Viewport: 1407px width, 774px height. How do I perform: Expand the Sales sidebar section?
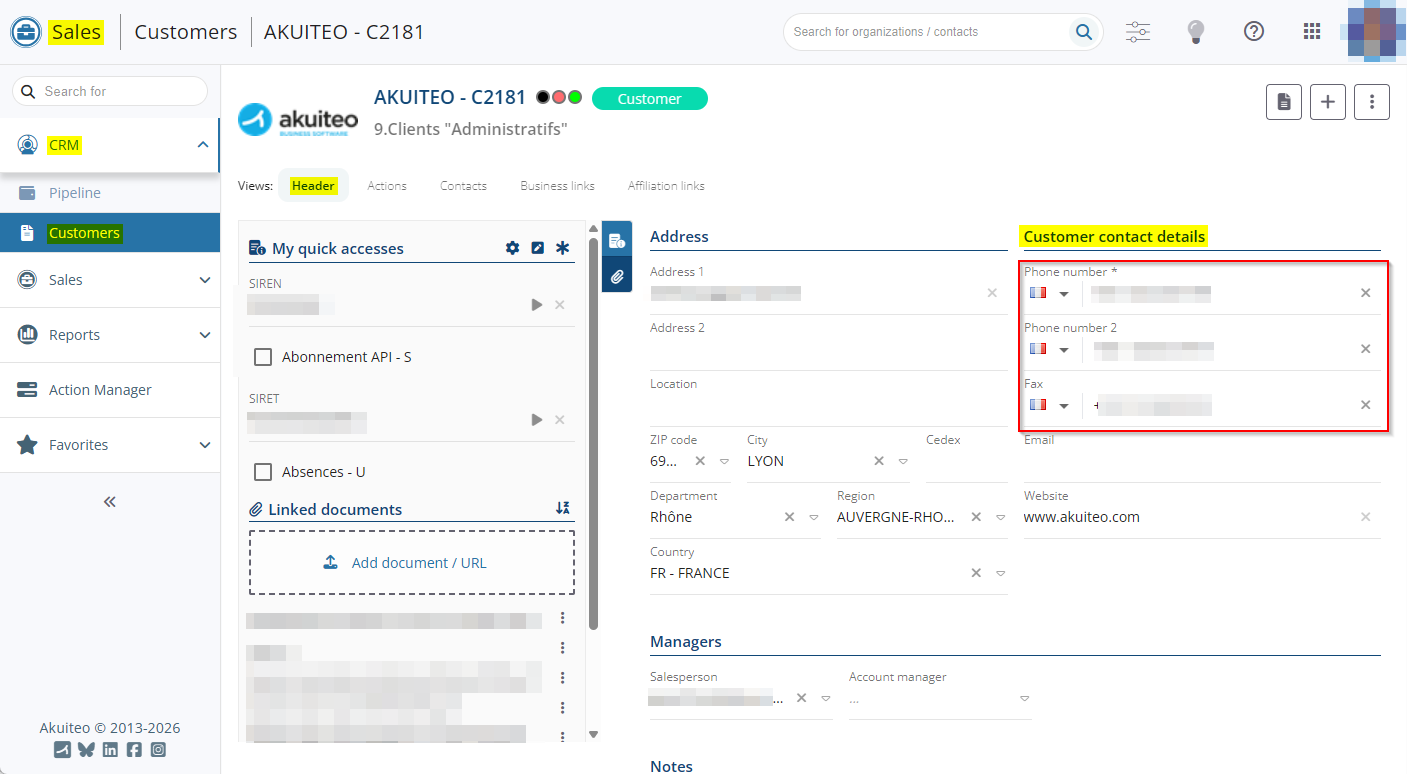110,280
